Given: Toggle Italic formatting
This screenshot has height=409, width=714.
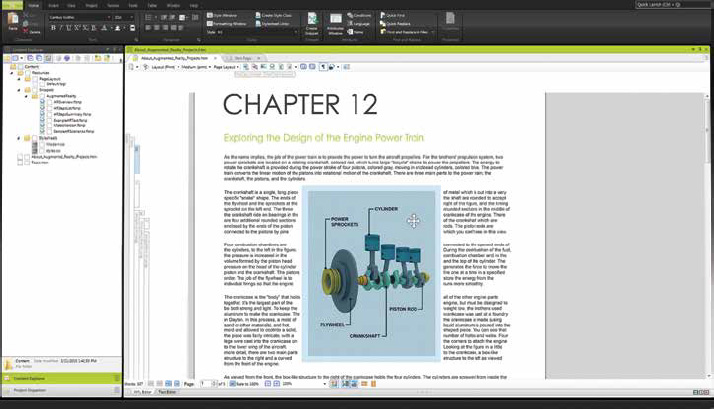Looking at the screenshot, I should 61,28.
